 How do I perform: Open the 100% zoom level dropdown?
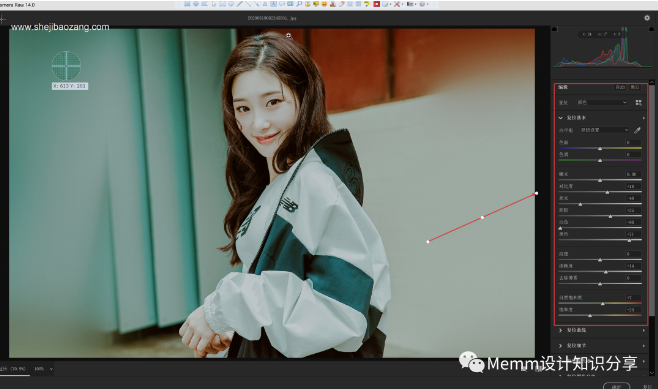tap(43, 369)
